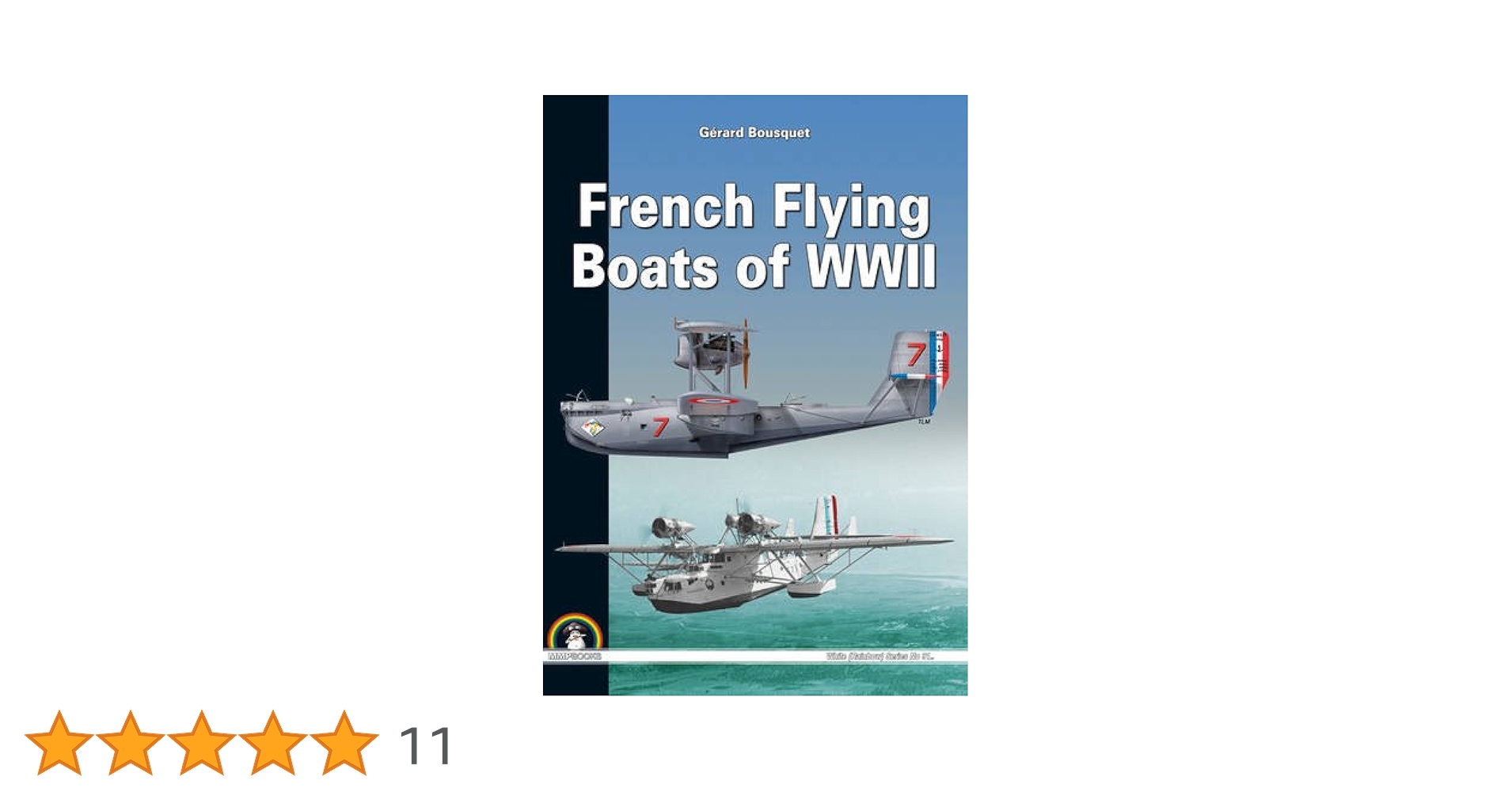
Task: Click the White (Rainbow) Series label text
Action: click(879, 657)
